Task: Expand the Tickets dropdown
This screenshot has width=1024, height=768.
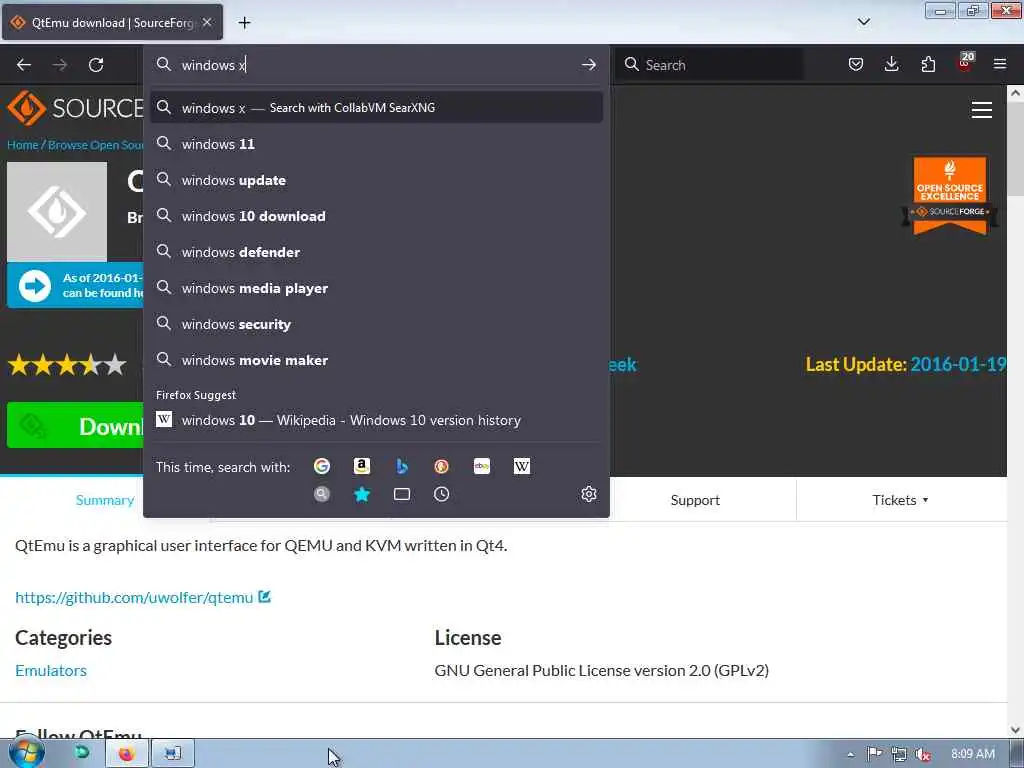Action: (x=900, y=500)
